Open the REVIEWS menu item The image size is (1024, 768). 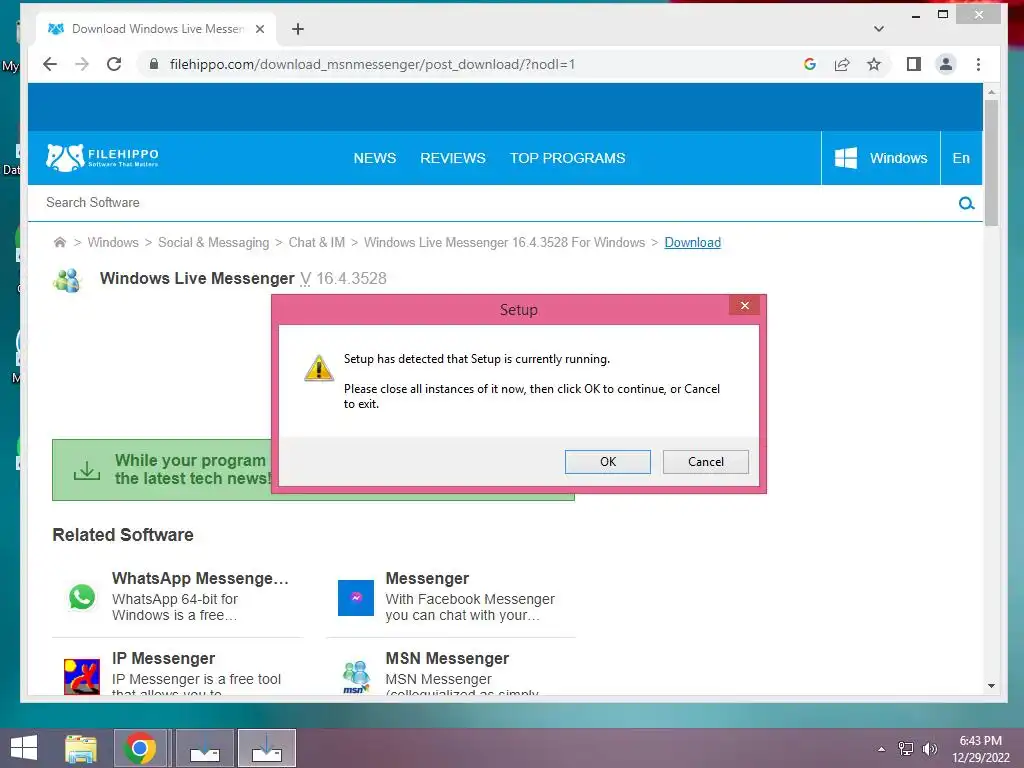pos(453,158)
